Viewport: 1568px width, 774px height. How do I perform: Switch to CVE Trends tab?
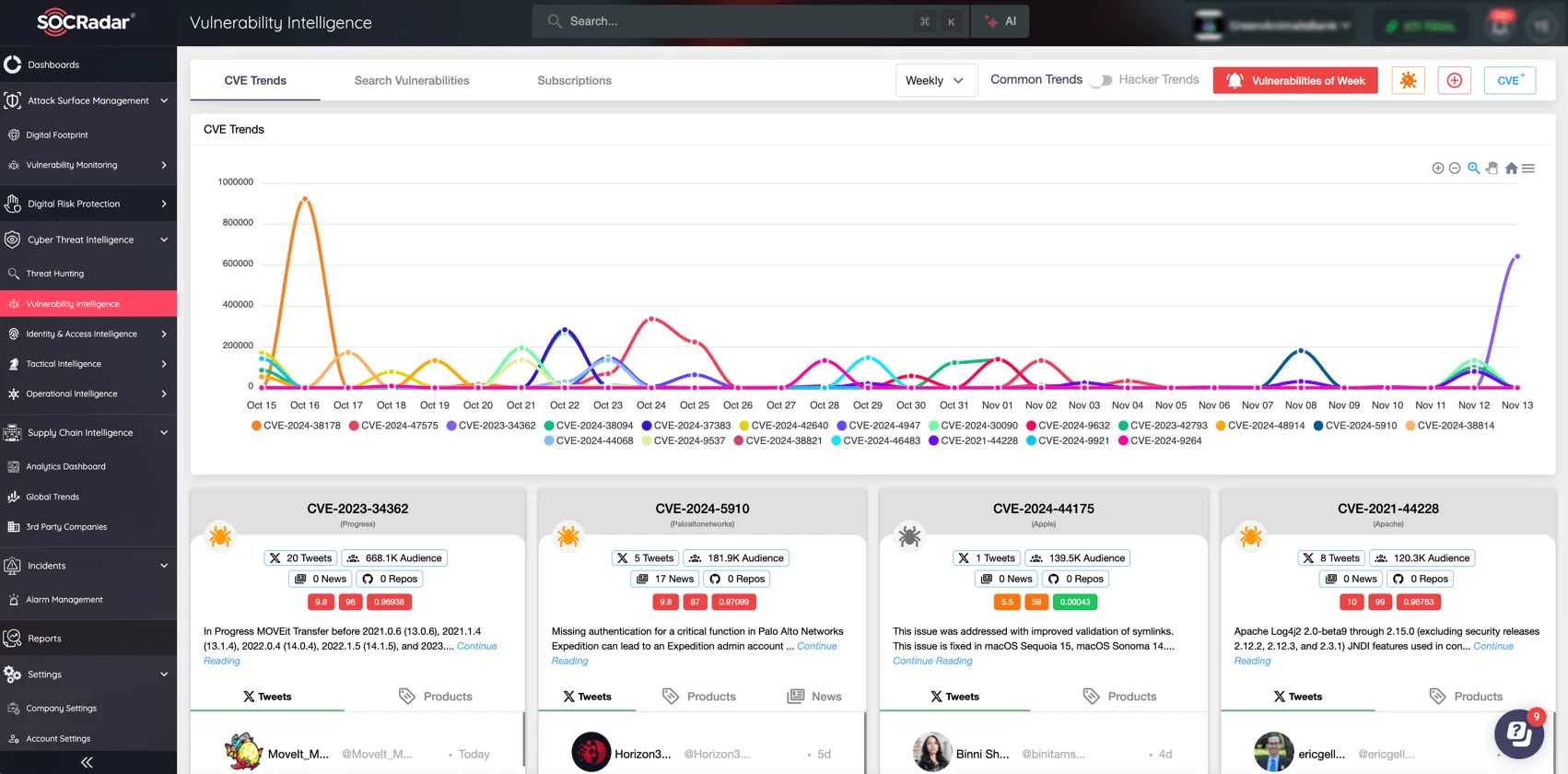(255, 80)
